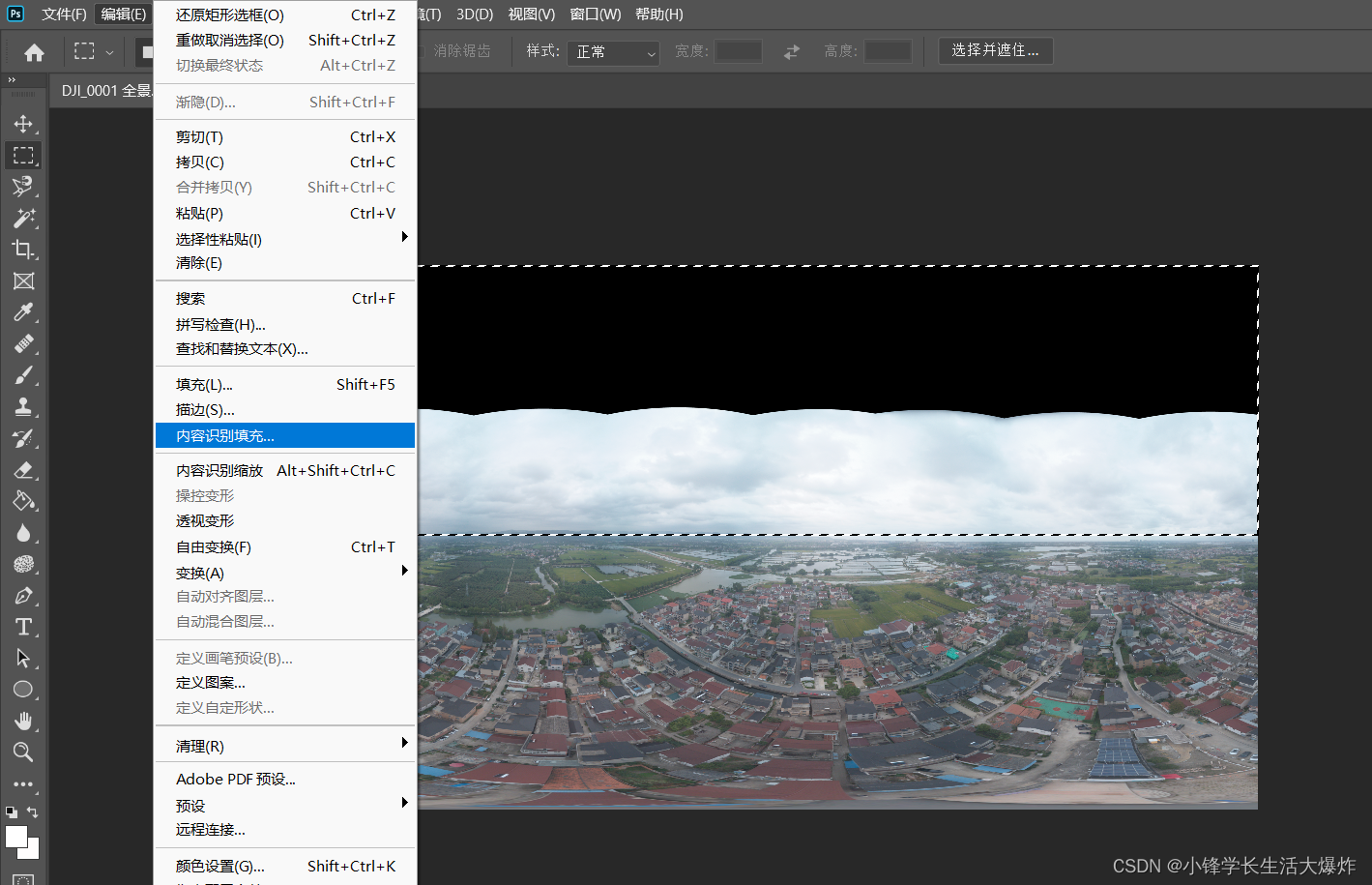Select the Crop tool
Image resolution: width=1372 pixels, height=885 pixels.
click(x=23, y=250)
